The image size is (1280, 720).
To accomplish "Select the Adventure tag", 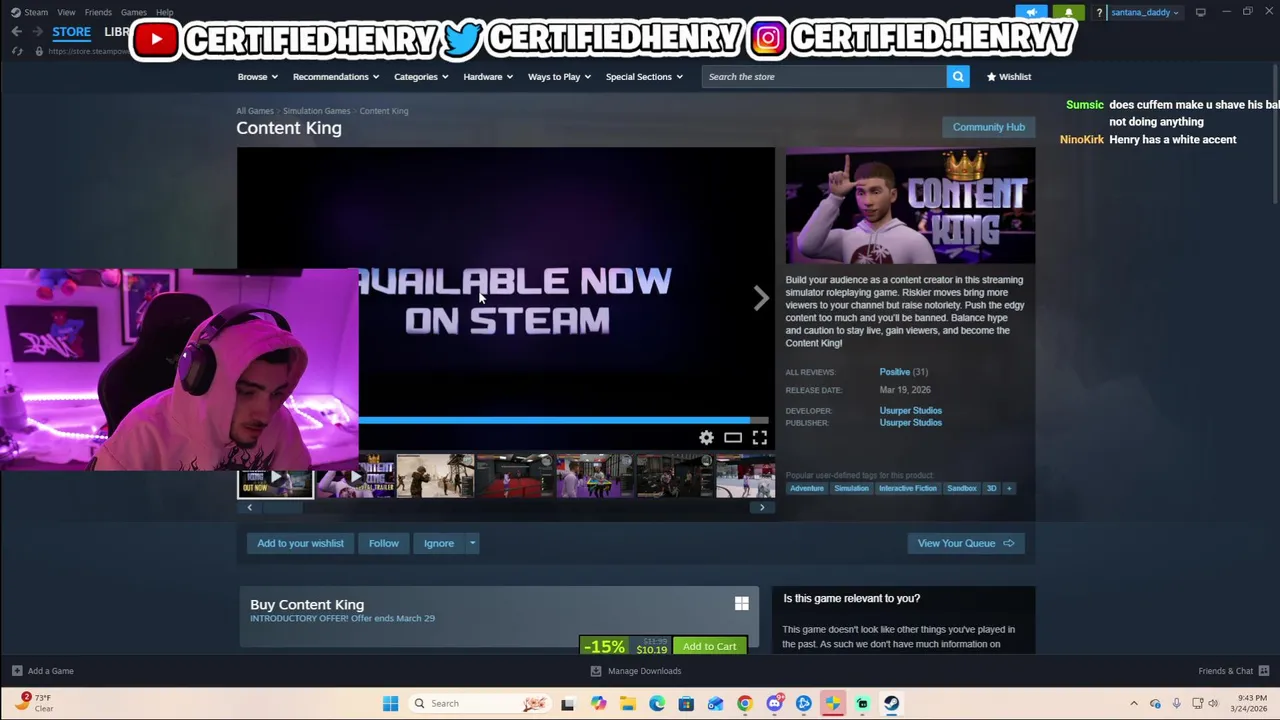I will coord(807,488).
